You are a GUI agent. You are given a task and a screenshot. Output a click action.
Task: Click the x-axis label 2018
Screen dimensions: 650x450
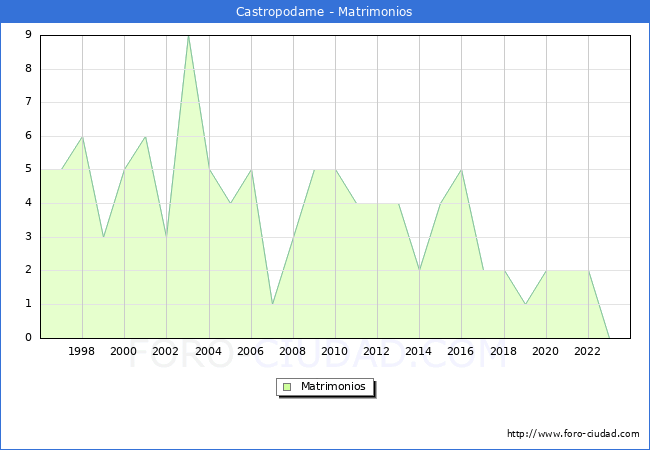point(504,351)
